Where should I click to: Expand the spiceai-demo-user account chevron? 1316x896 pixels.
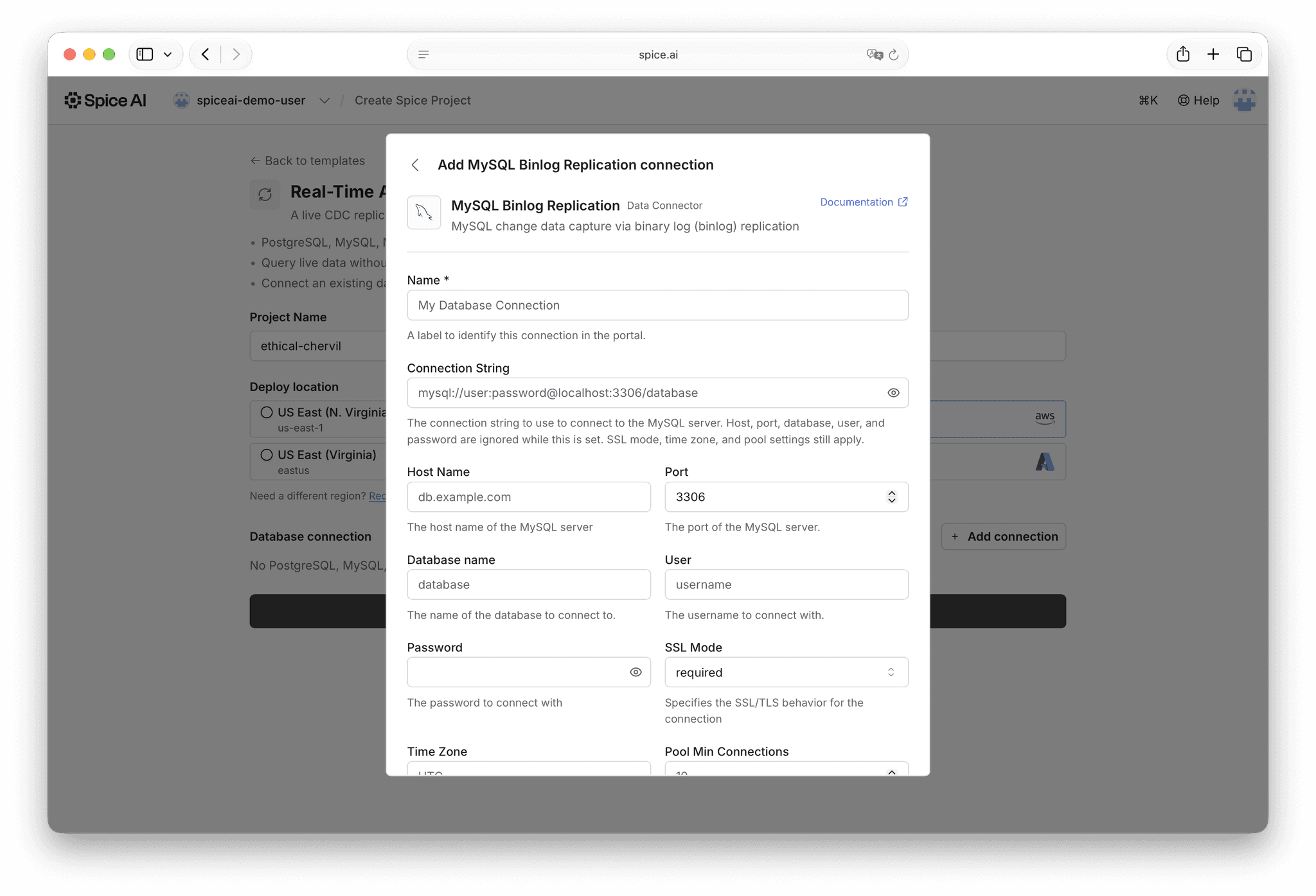[x=325, y=101]
